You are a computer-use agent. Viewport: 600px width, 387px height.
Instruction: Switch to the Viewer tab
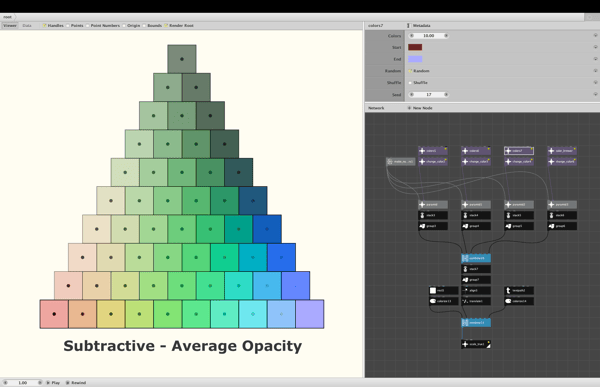[10, 26]
